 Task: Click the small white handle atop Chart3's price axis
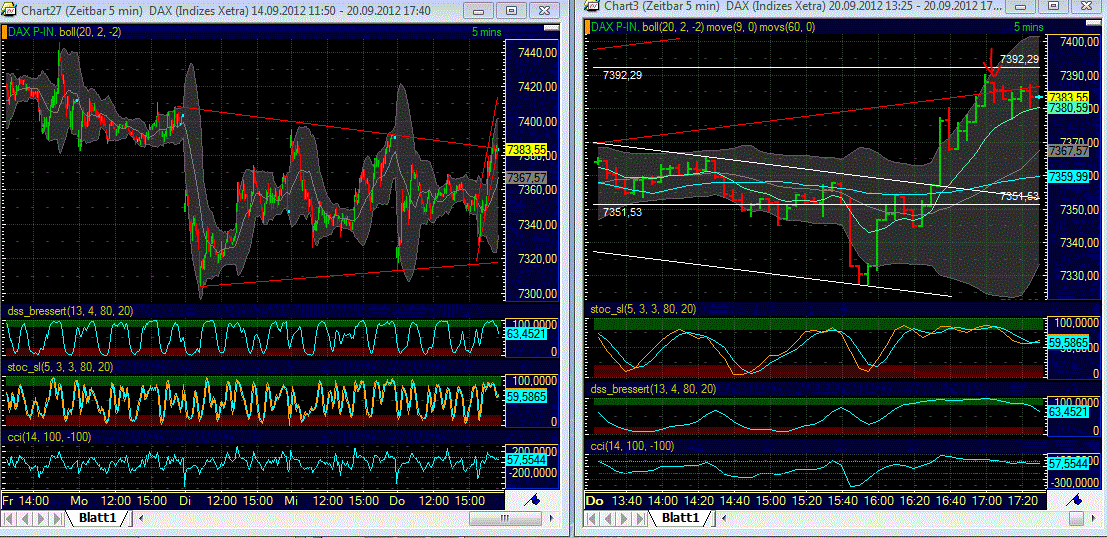pos(1094,21)
